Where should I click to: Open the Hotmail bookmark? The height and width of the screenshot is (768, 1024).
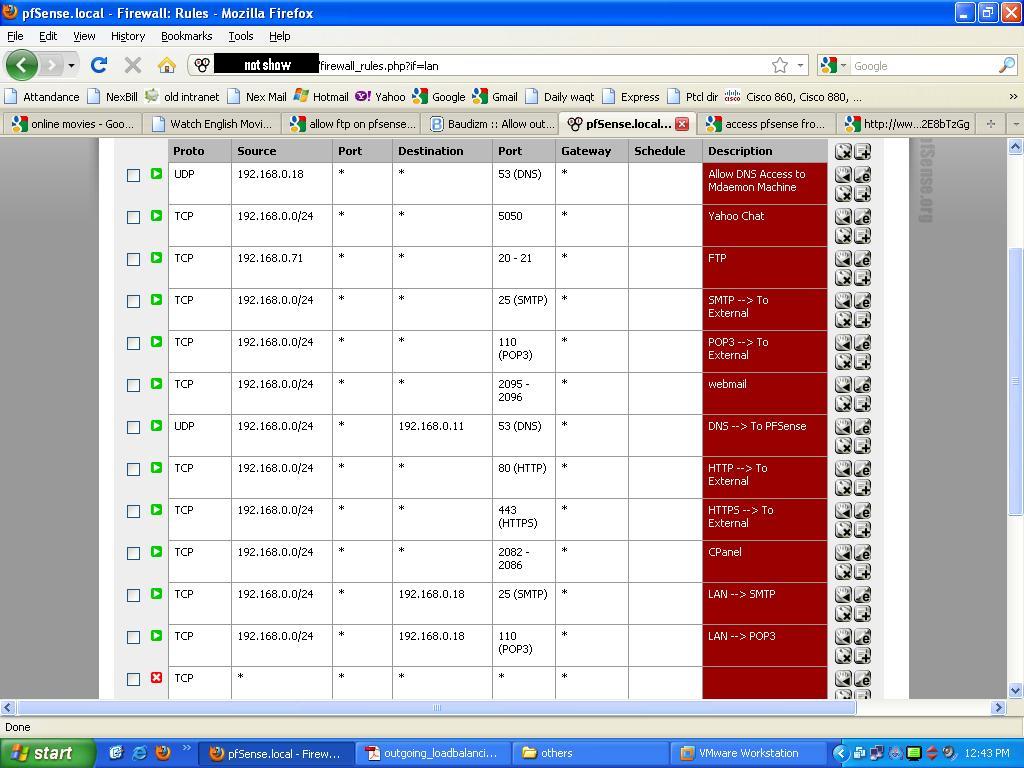click(321, 97)
